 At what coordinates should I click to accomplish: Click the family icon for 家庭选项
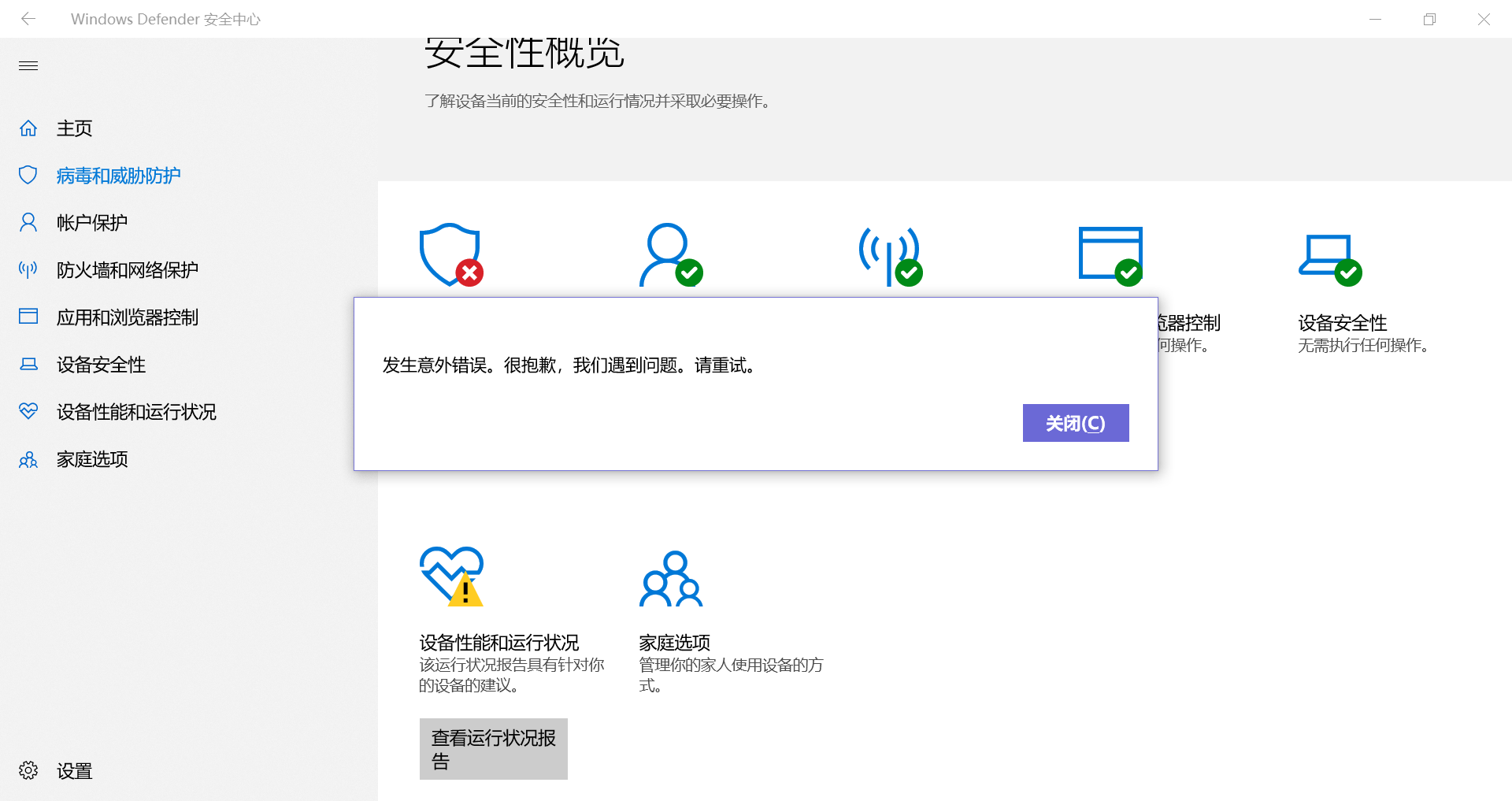click(x=28, y=459)
